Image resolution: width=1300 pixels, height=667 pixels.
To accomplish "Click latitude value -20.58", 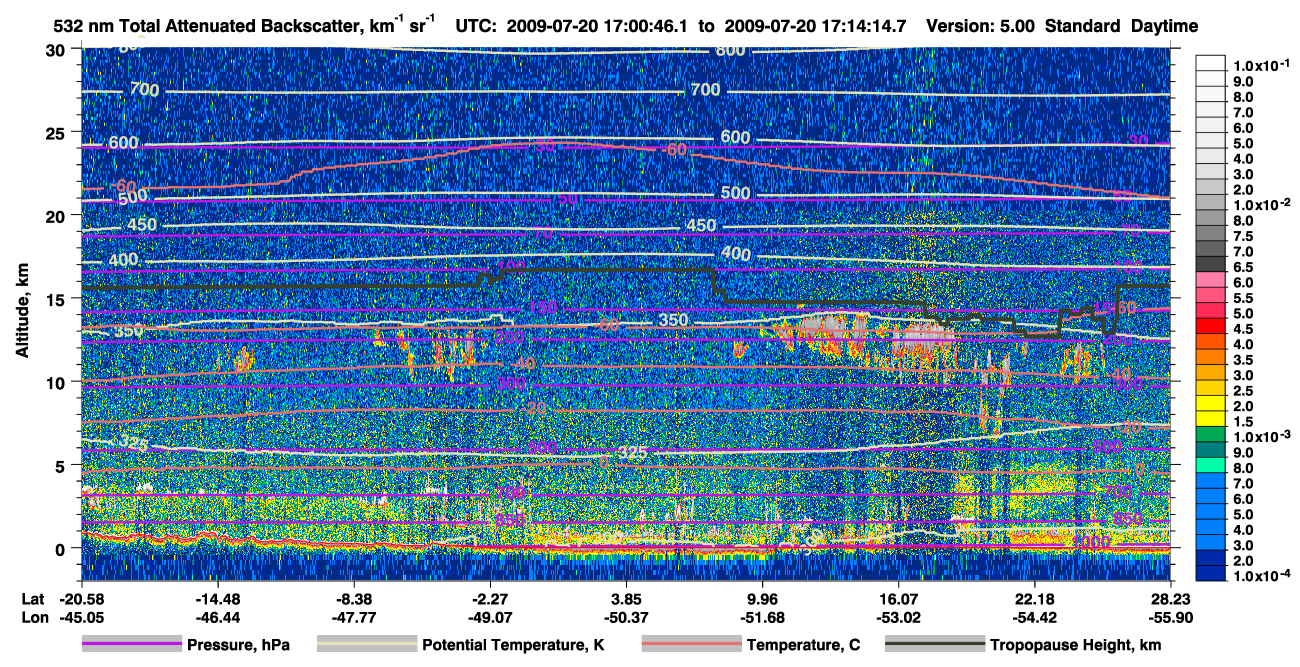I will tap(80, 599).
